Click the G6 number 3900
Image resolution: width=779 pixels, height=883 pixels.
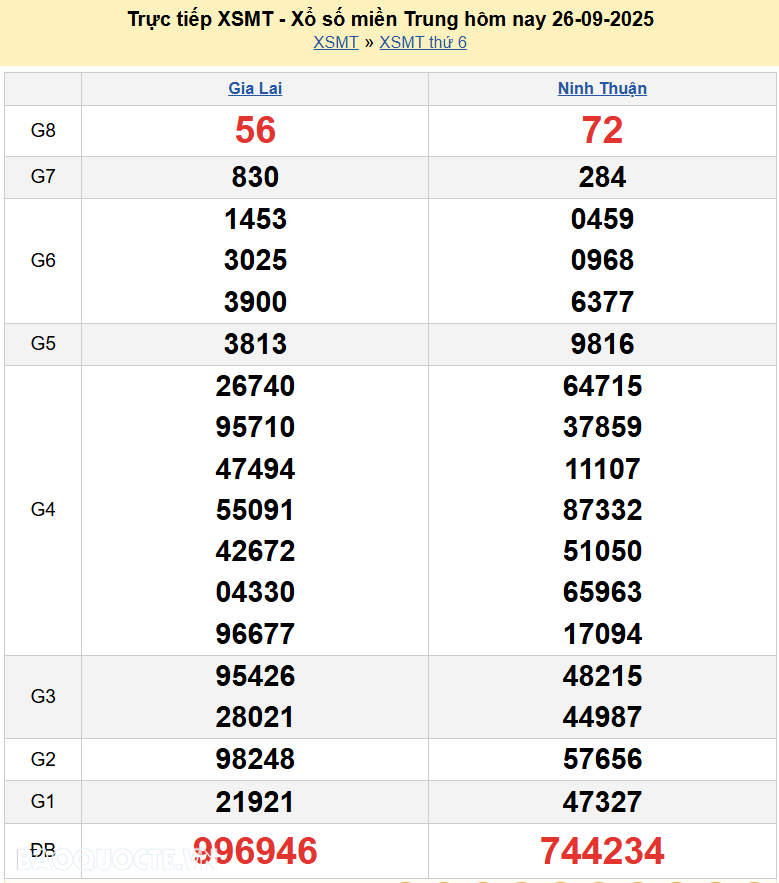255,302
